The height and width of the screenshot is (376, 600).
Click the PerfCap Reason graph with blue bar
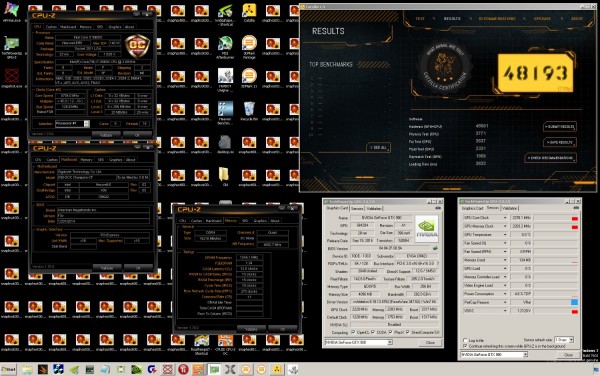tap(556, 302)
